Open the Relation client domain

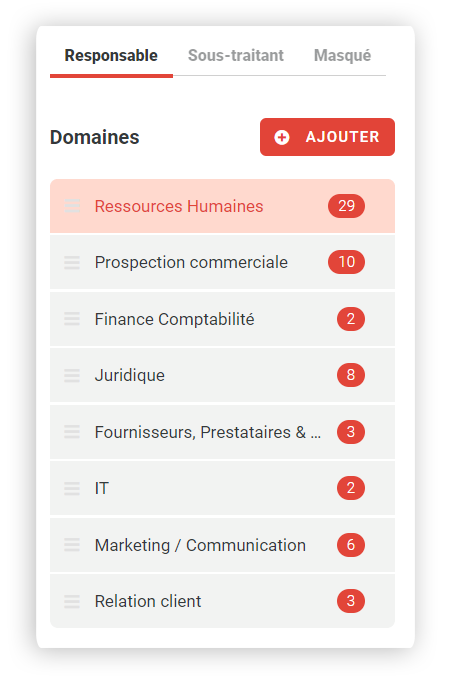pyautogui.click(x=222, y=601)
